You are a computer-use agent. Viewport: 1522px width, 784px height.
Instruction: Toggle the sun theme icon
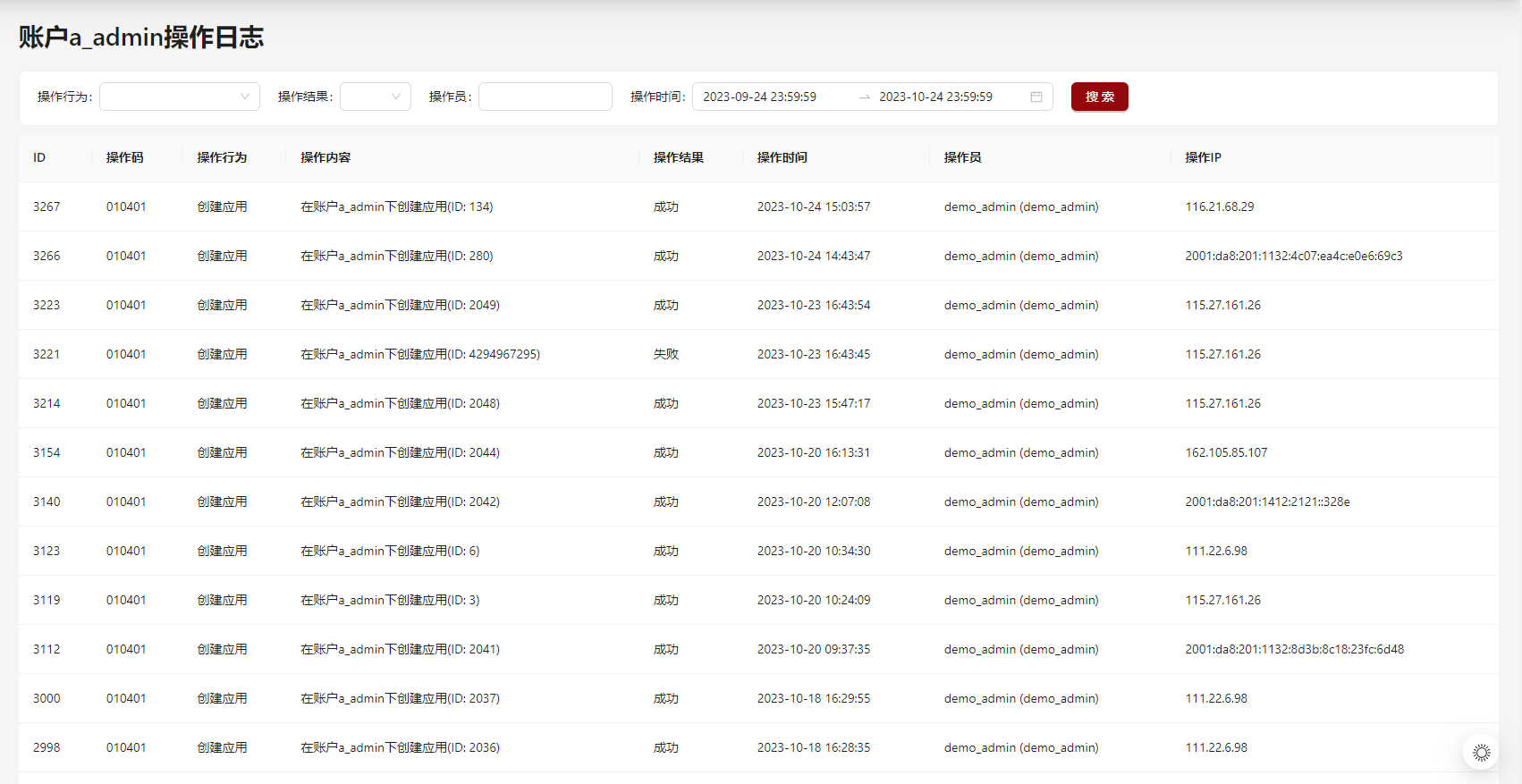1481,753
